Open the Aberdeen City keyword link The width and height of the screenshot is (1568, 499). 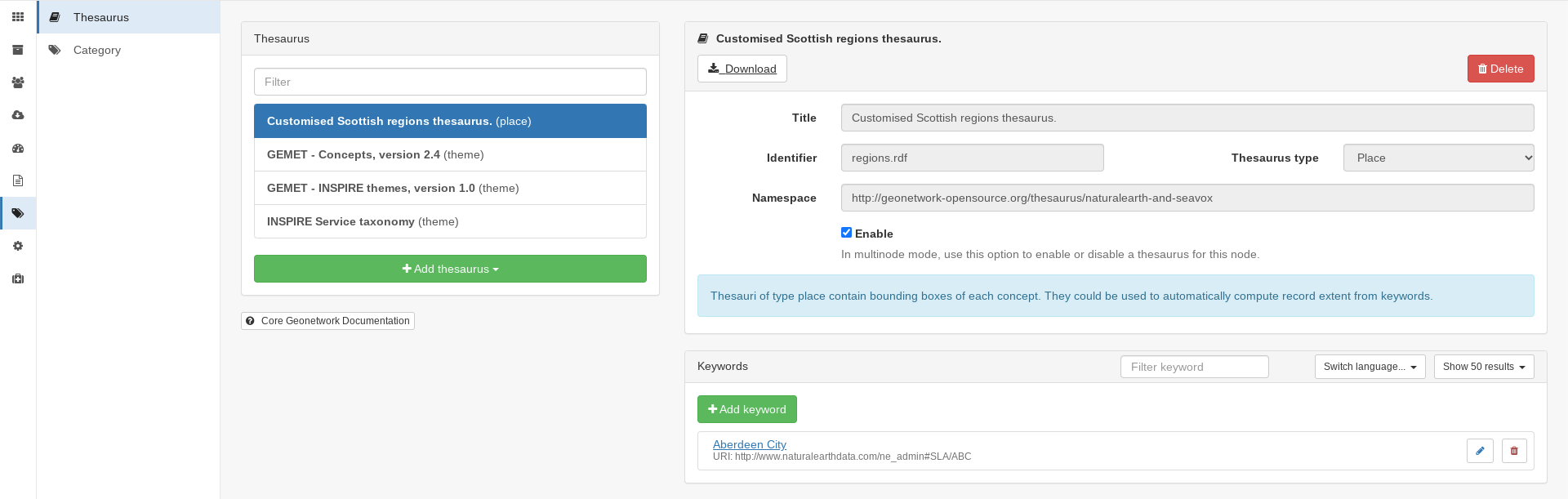[749, 444]
